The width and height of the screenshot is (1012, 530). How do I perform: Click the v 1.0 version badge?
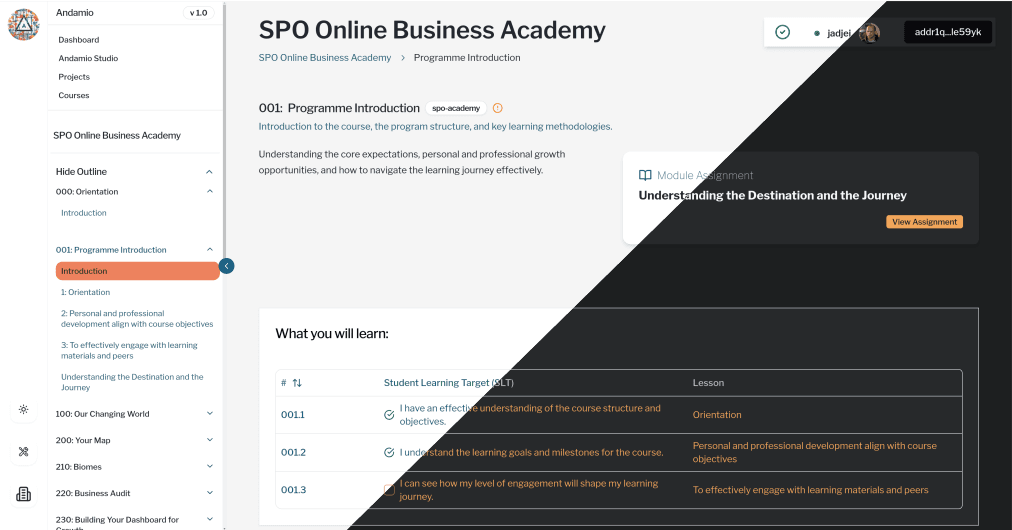[198, 13]
